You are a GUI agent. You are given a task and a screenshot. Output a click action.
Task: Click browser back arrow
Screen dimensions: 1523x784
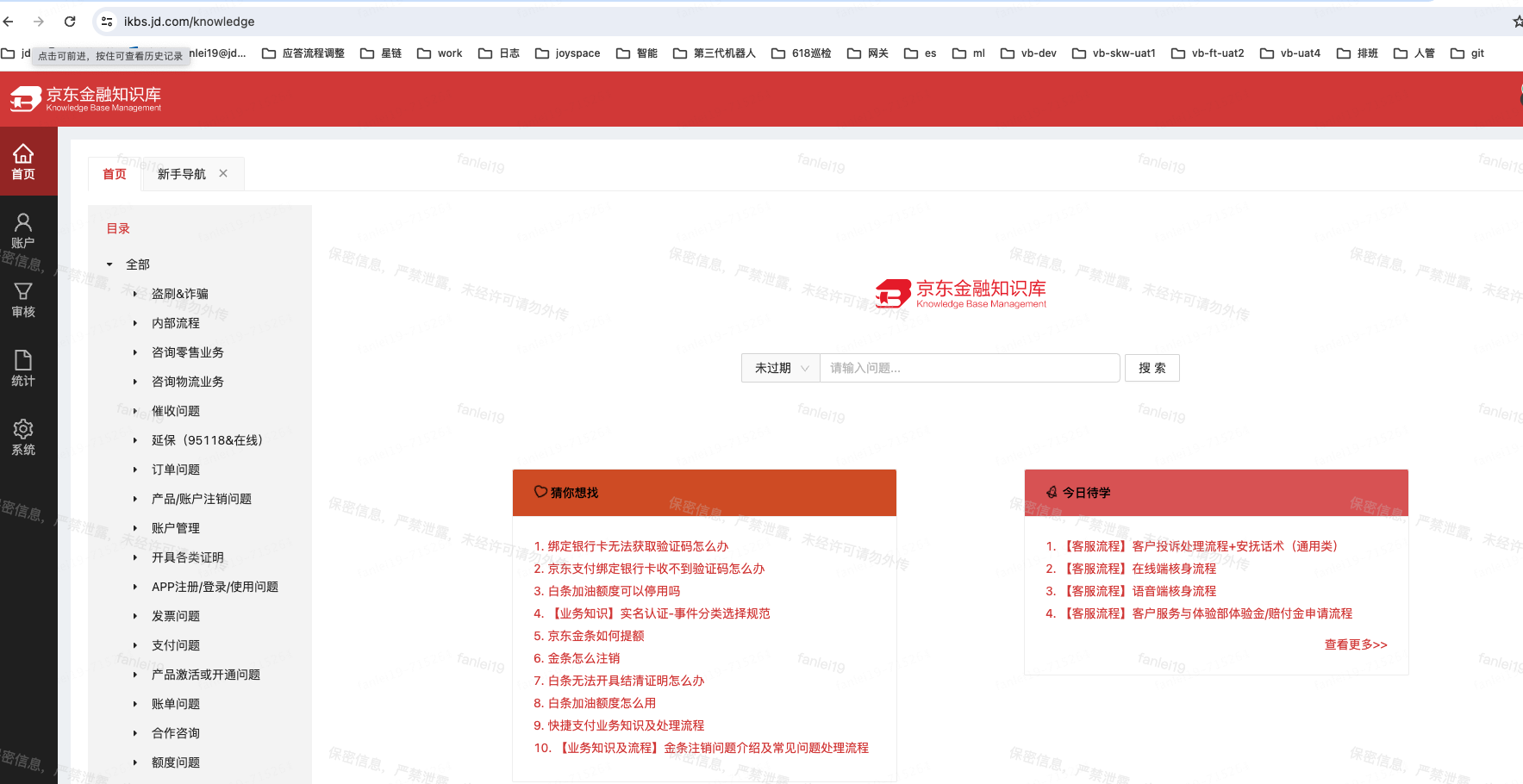pyautogui.click(x=9, y=22)
